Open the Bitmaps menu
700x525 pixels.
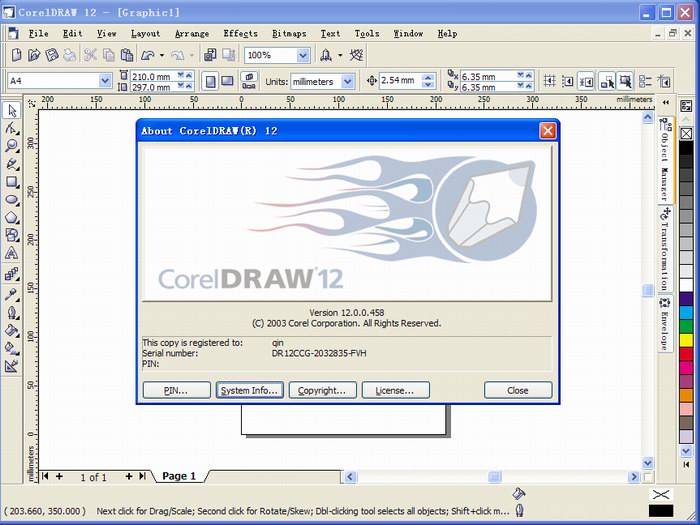coord(289,33)
